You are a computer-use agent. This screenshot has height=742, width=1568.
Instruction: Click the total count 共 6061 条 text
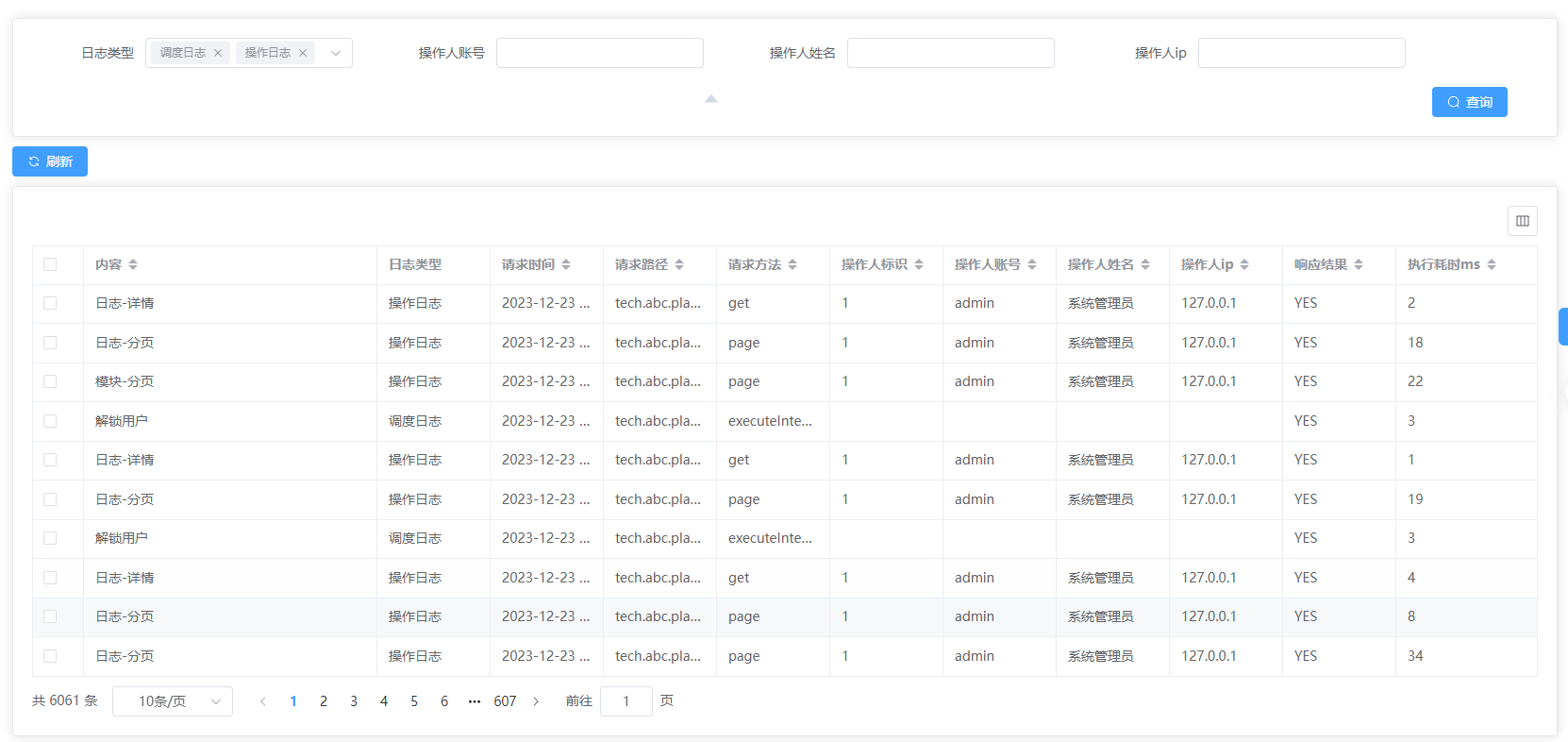(x=65, y=700)
